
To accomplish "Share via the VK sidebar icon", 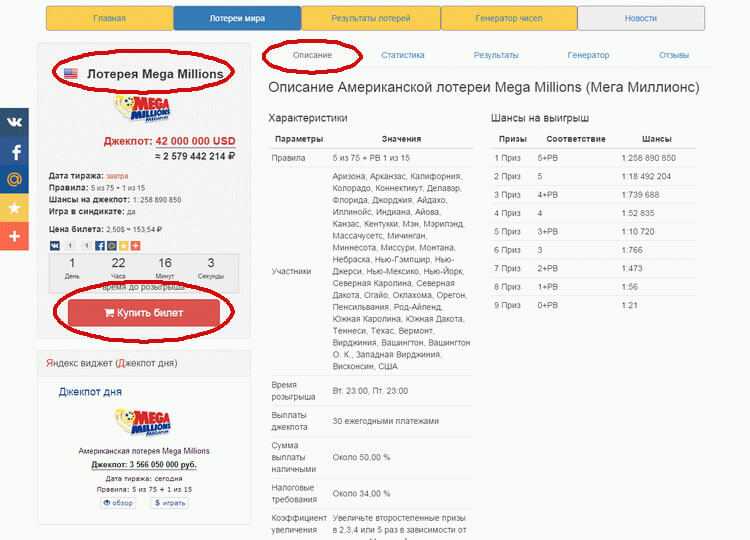I will pos(14,122).
